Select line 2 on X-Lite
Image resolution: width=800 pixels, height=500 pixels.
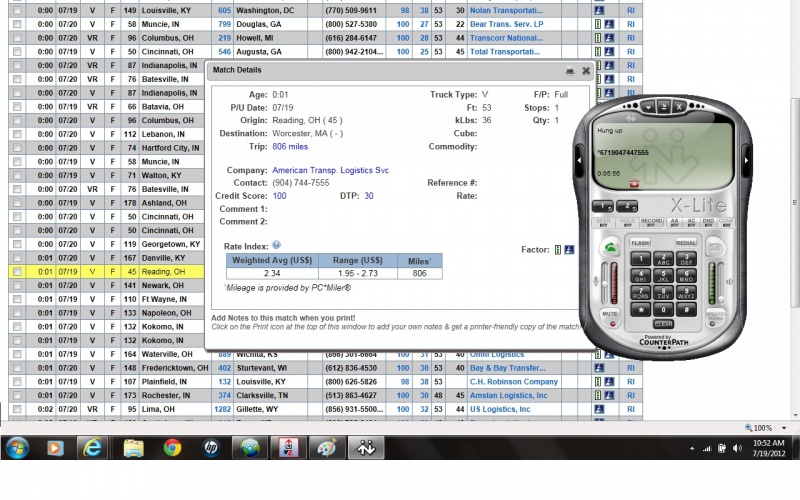pos(627,206)
